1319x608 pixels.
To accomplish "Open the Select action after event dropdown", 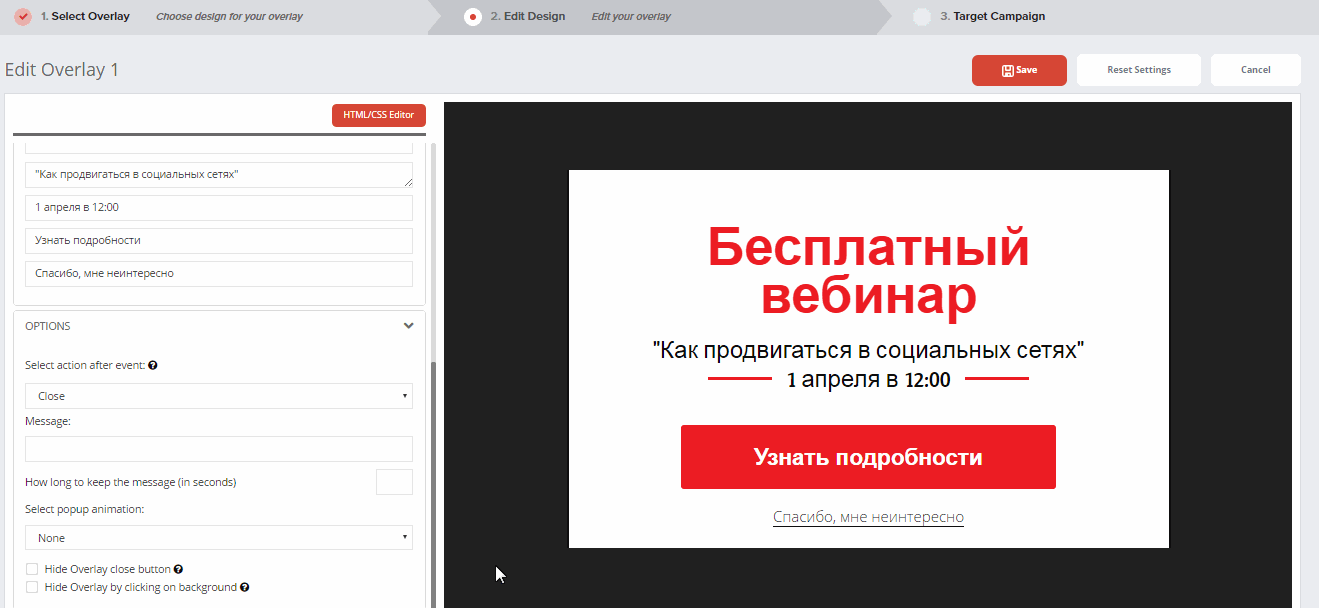I will (219, 396).
